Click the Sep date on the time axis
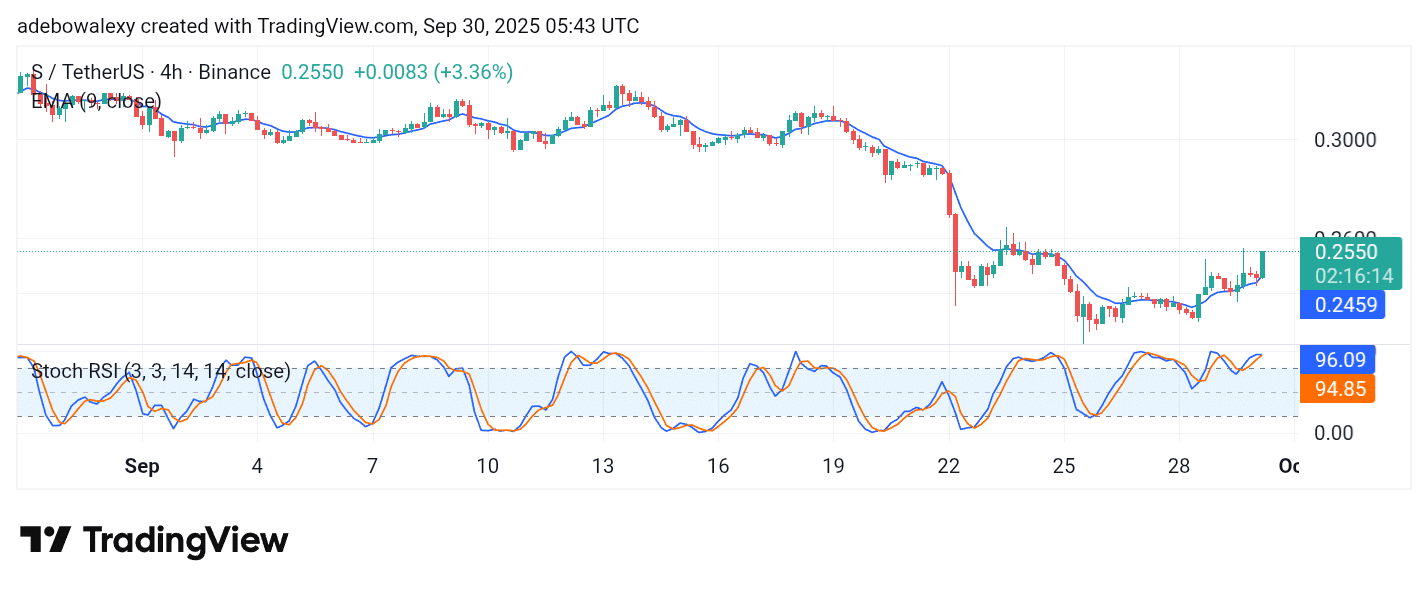 [x=142, y=467]
